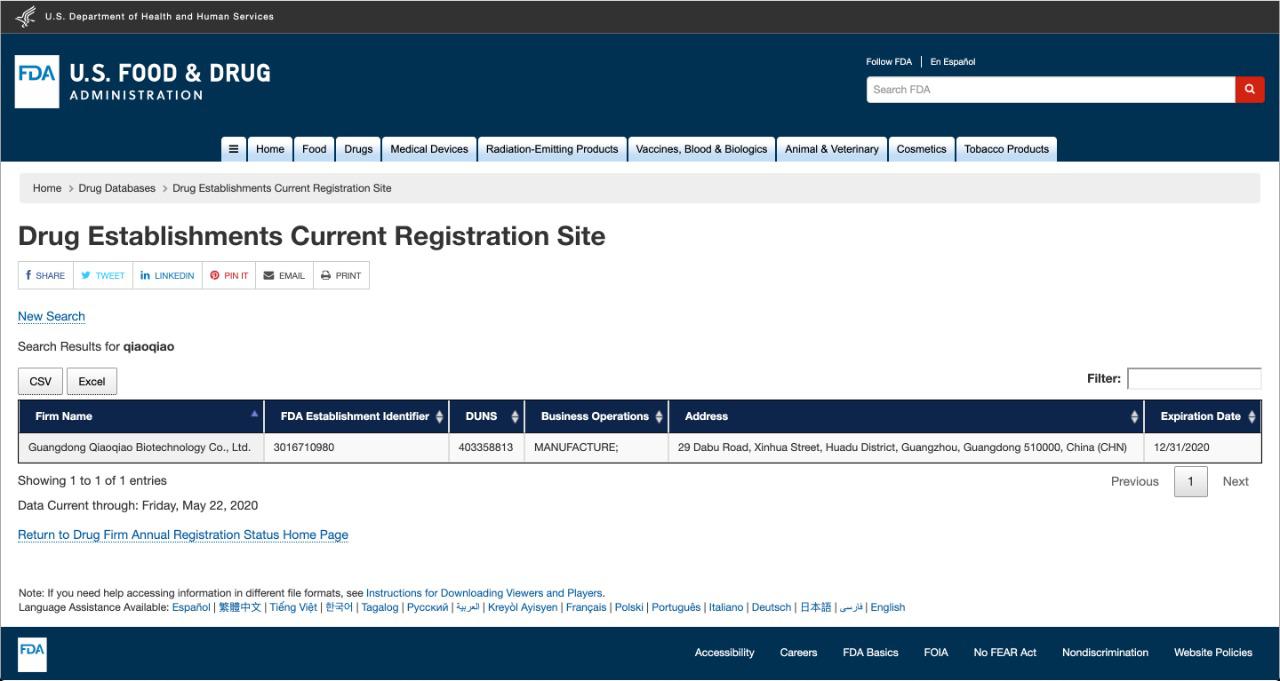
Task: Select English language assistance link
Action: 887,607
